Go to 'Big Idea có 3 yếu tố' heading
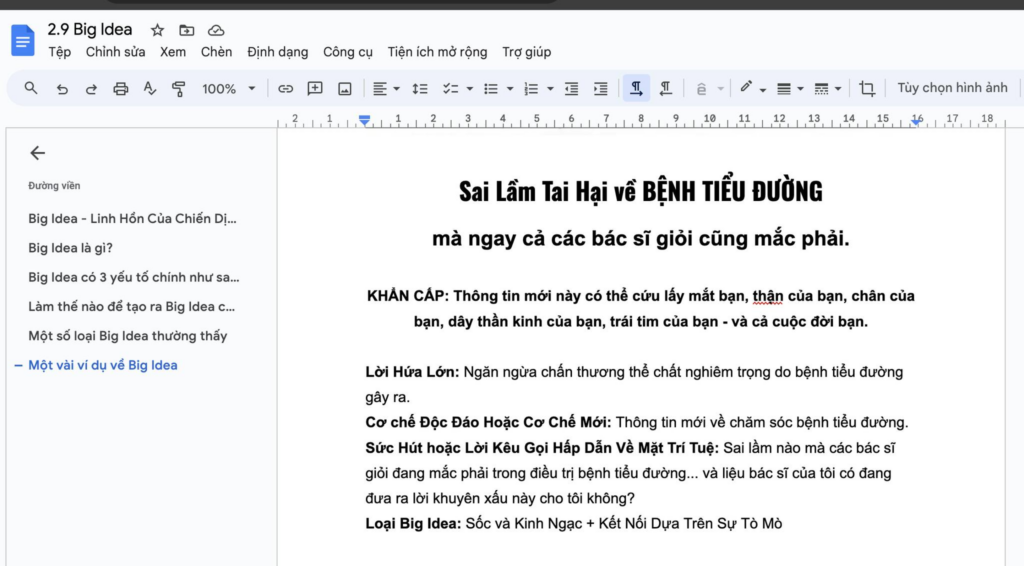This screenshot has width=1024, height=566. (x=134, y=277)
